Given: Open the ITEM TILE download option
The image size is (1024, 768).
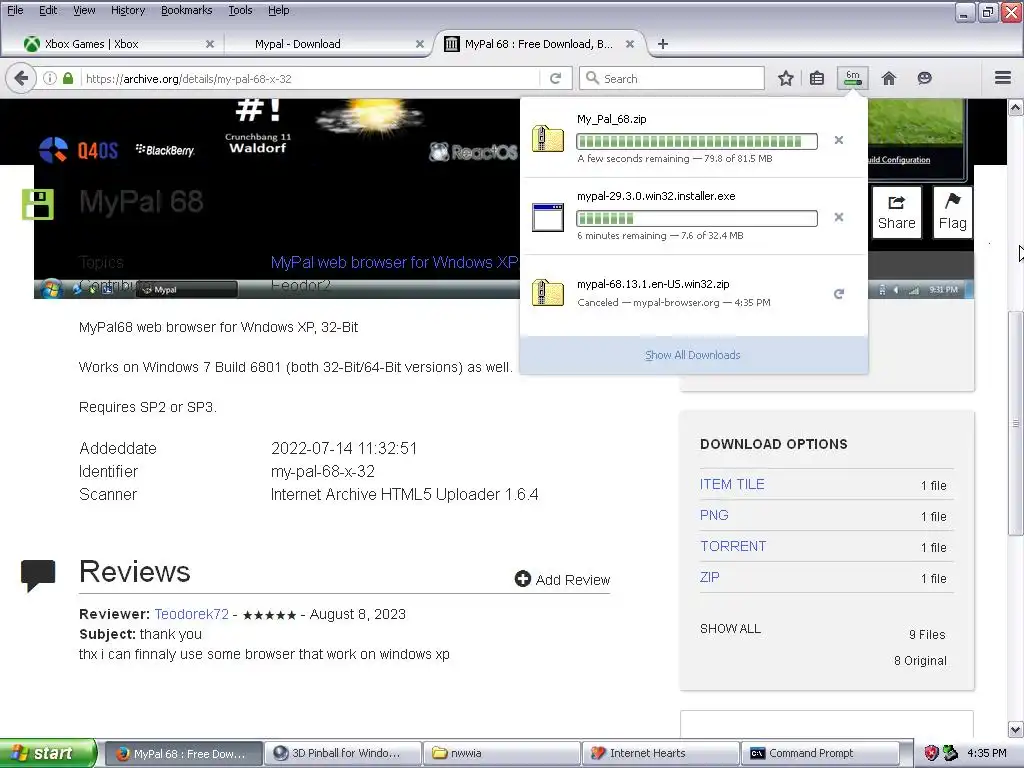Looking at the screenshot, I should [732, 484].
